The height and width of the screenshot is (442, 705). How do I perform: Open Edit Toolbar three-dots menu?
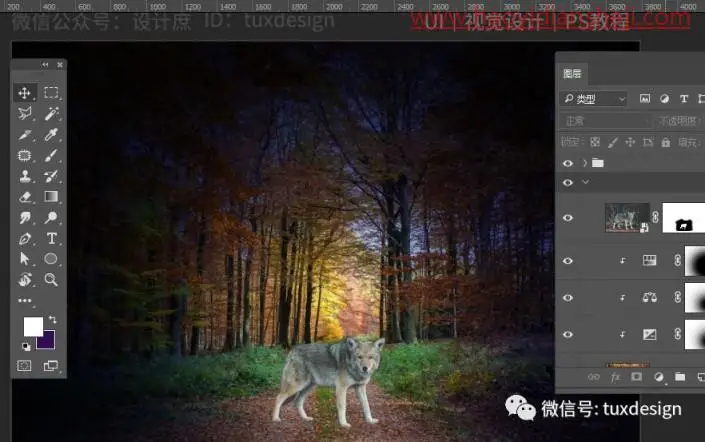tap(25, 300)
